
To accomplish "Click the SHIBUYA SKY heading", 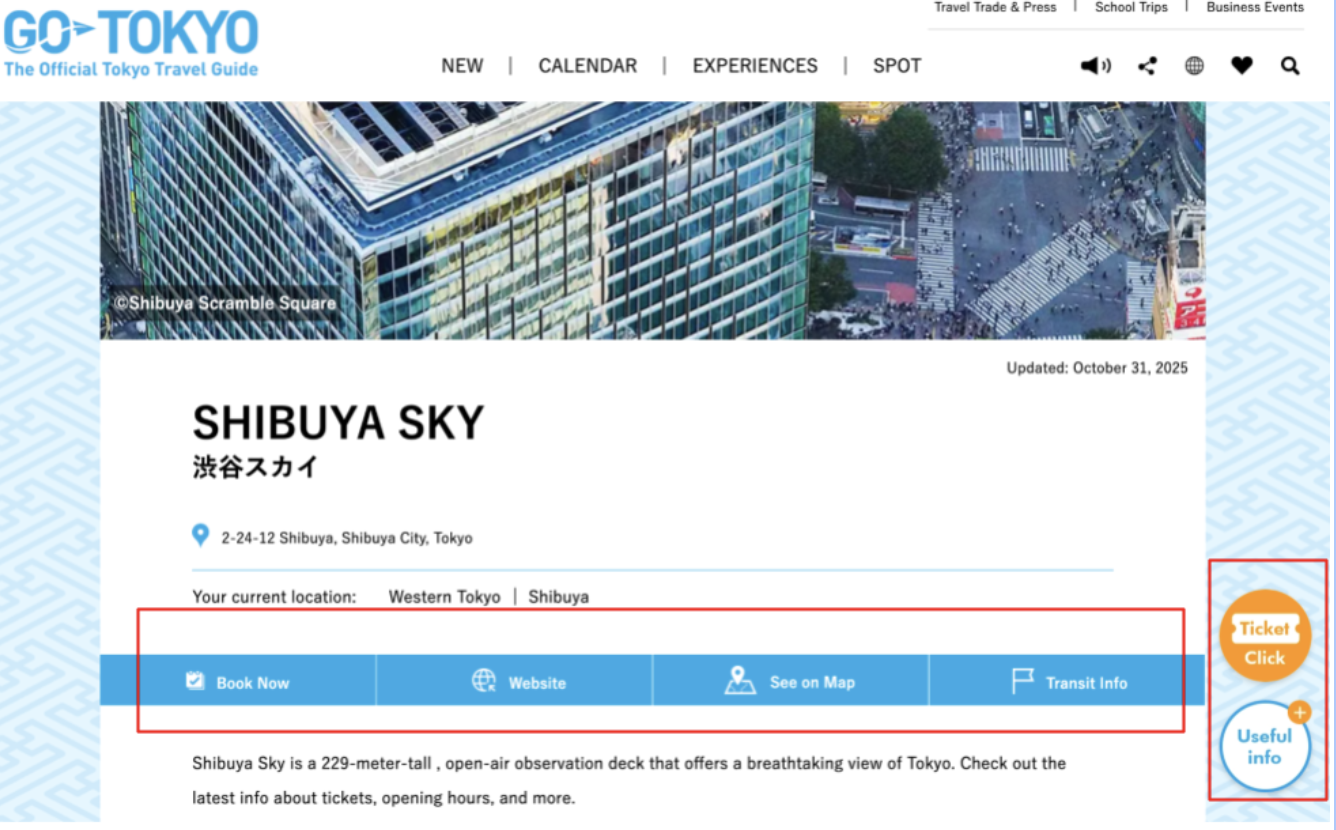I will 338,423.
